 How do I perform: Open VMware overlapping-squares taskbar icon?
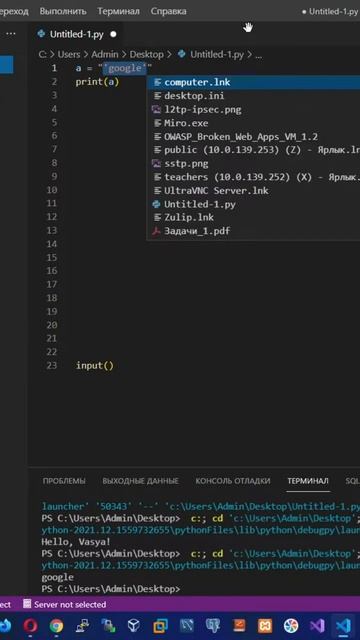point(160,625)
